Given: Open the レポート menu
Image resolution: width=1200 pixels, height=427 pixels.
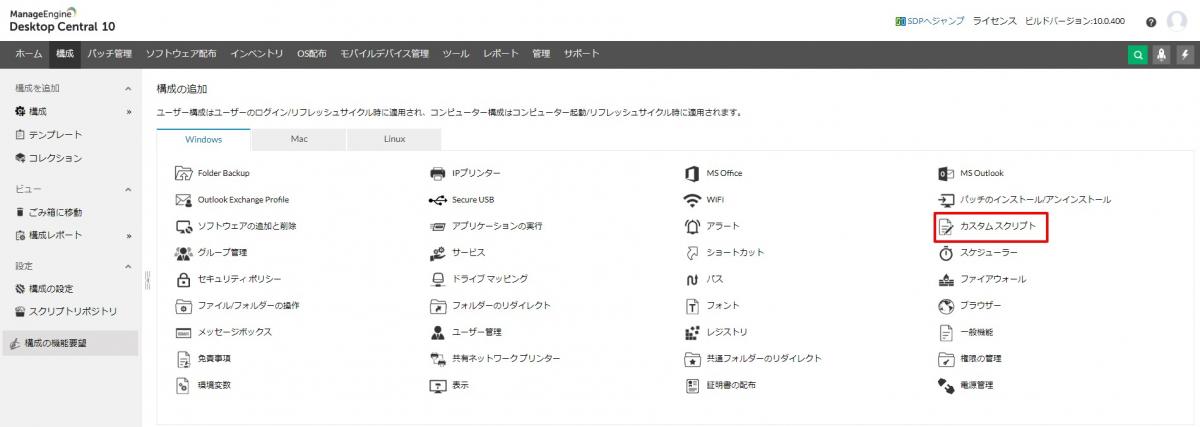Looking at the screenshot, I should click(x=501, y=54).
